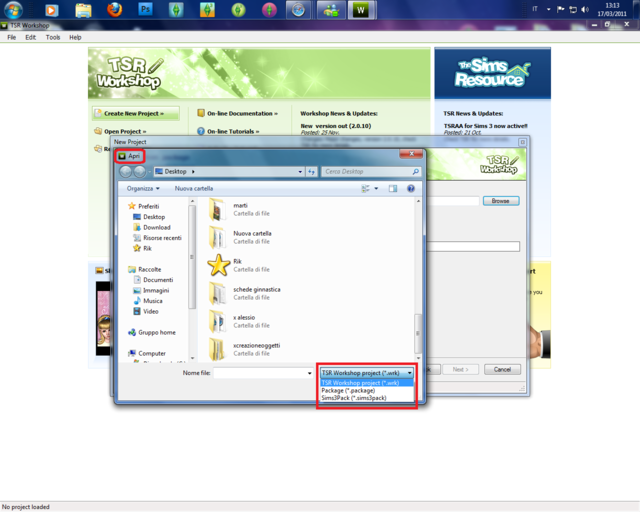Image resolution: width=640 pixels, height=512 pixels.
Task: Launch Windows Media Player from taskbar
Action: tap(51, 10)
